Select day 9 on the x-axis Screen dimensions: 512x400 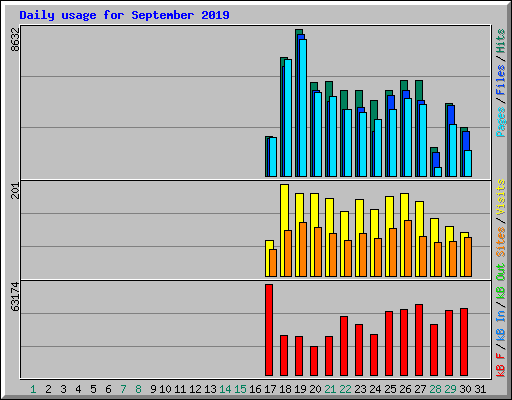pyautogui.click(x=153, y=389)
